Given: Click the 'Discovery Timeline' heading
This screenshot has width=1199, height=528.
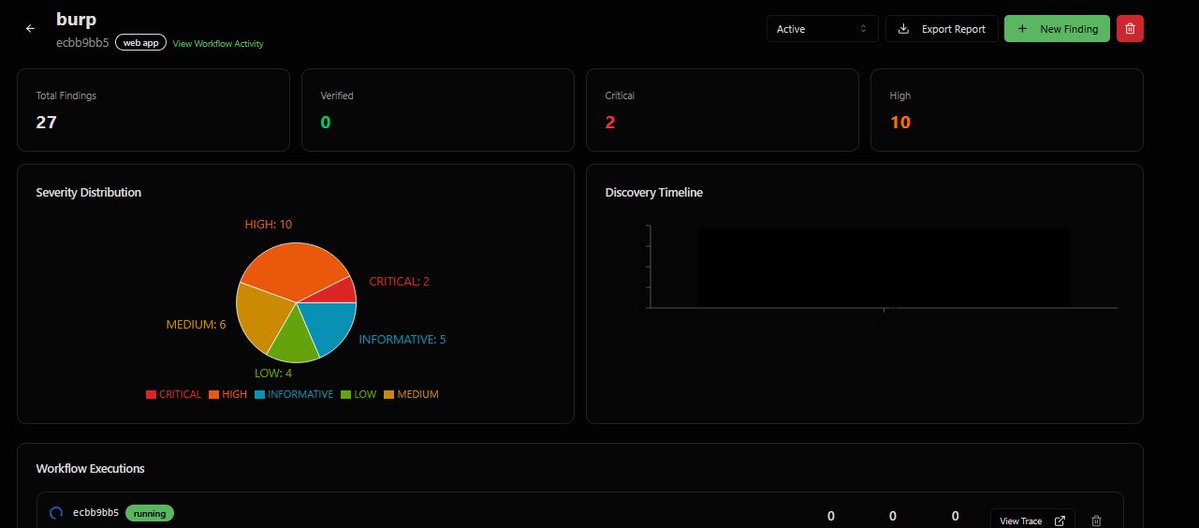Looking at the screenshot, I should [x=654, y=192].
